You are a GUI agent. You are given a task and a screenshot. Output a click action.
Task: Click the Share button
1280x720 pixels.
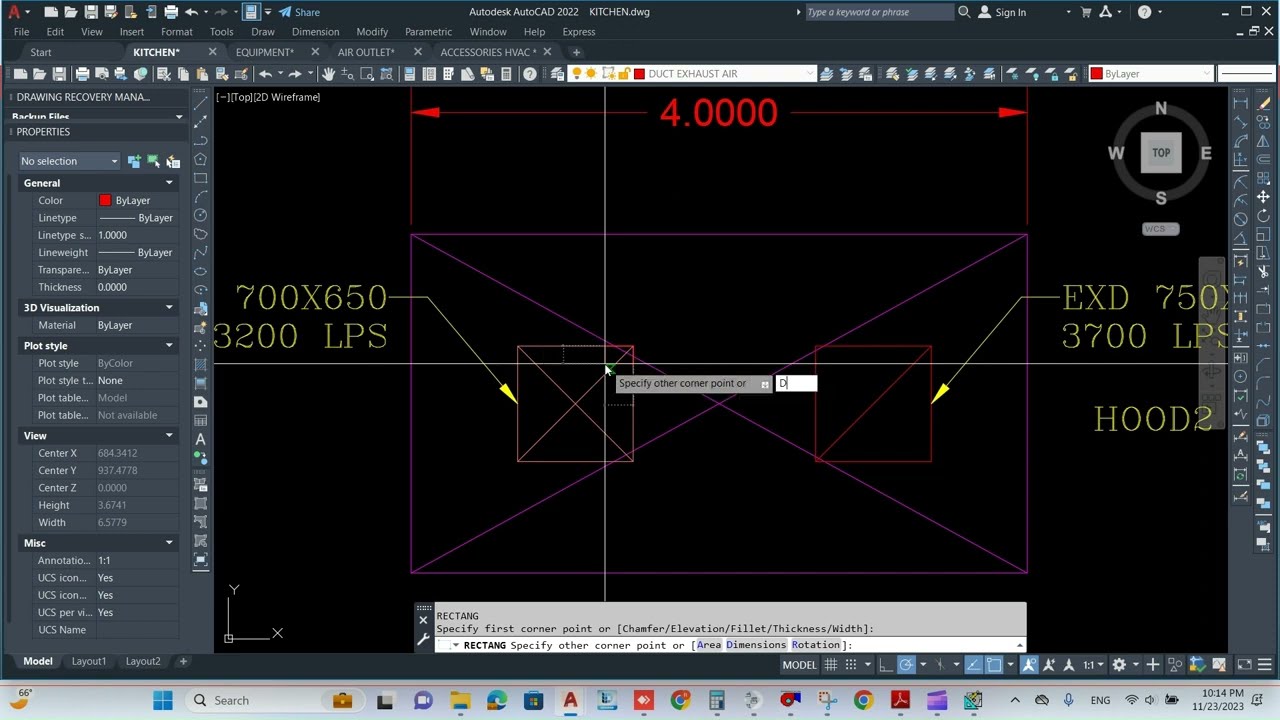299,12
